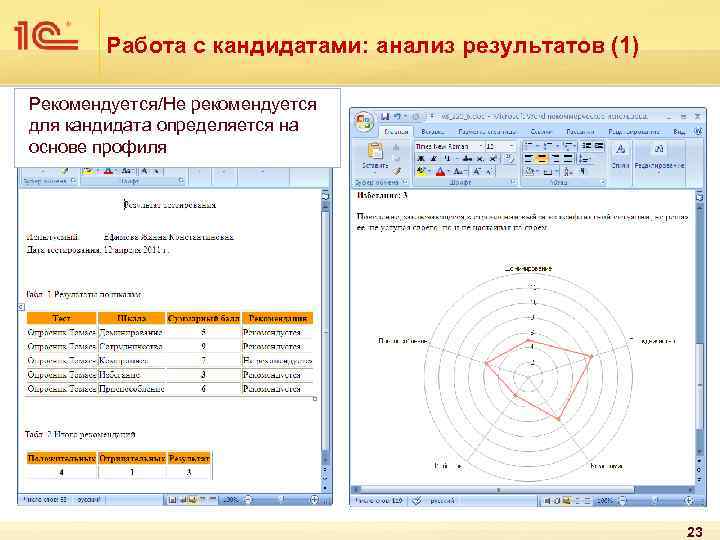720x540 pixels.
Task: Click the red font color A icon
Action: tap(440, 171)
